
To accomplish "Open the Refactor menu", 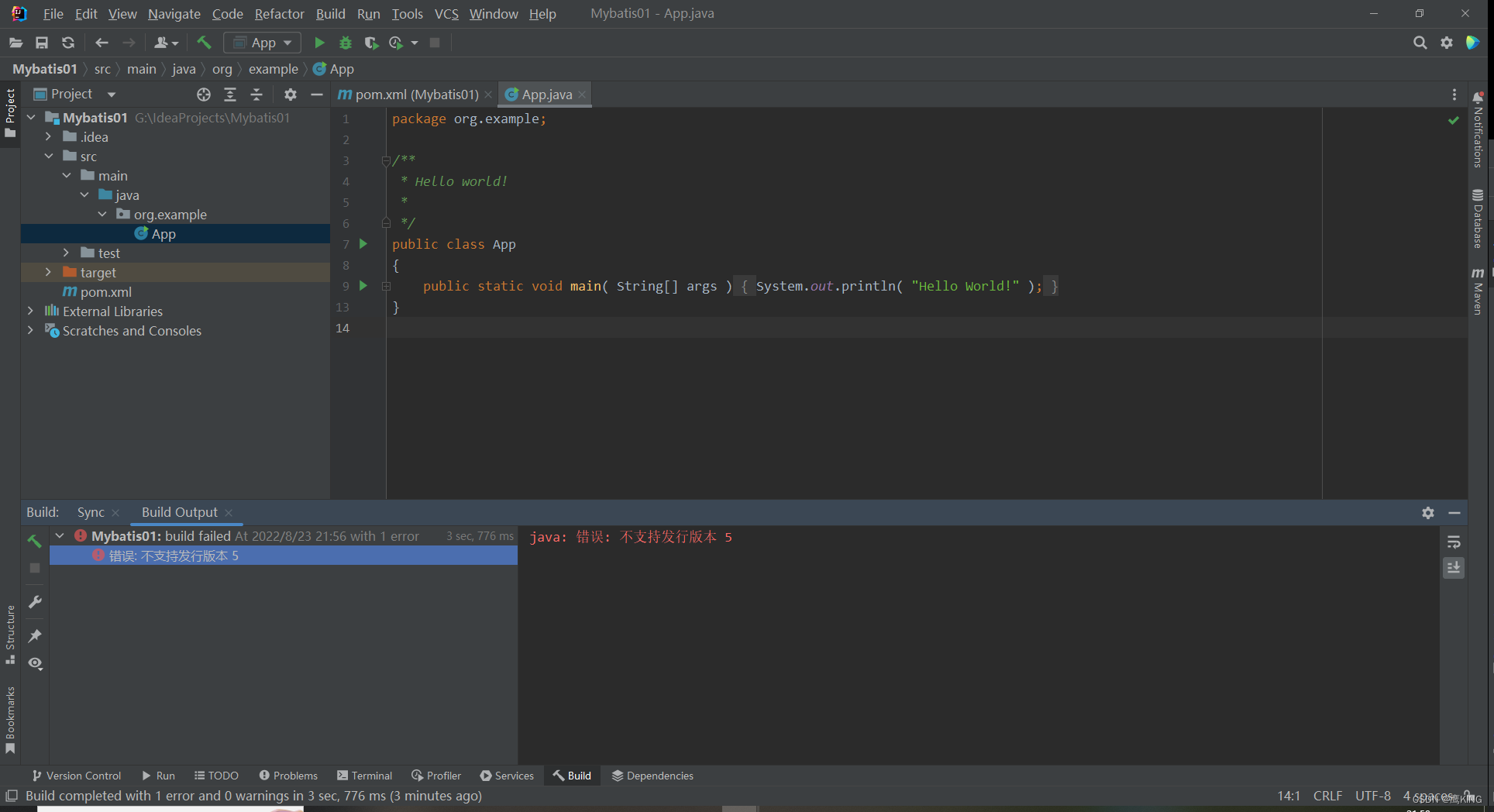I will (279, 14).
